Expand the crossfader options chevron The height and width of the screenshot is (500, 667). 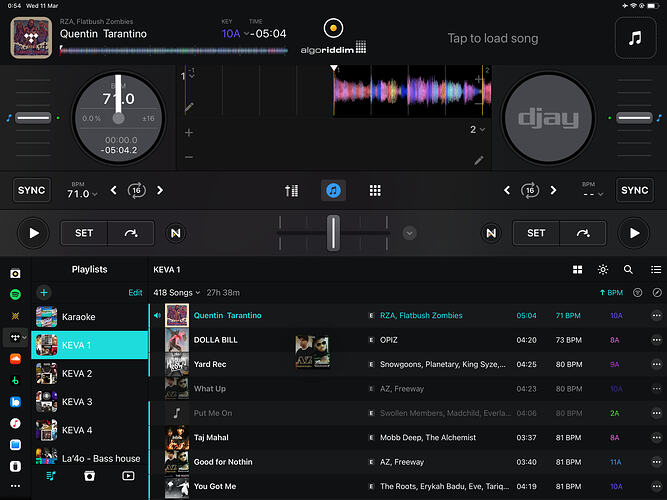(409, 233)
